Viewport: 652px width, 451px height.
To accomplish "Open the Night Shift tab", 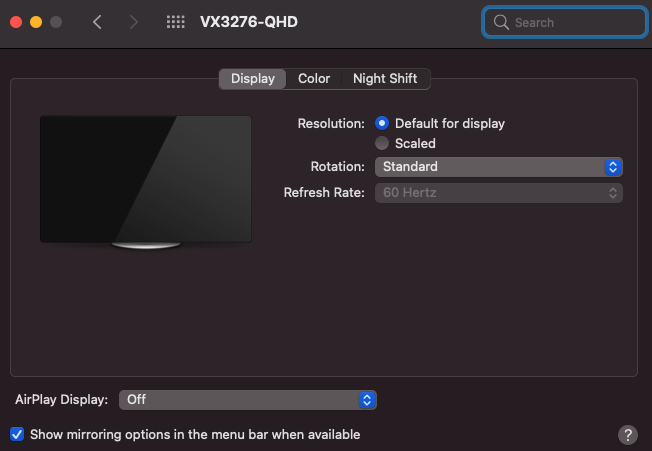I will [x=386, y=79].
